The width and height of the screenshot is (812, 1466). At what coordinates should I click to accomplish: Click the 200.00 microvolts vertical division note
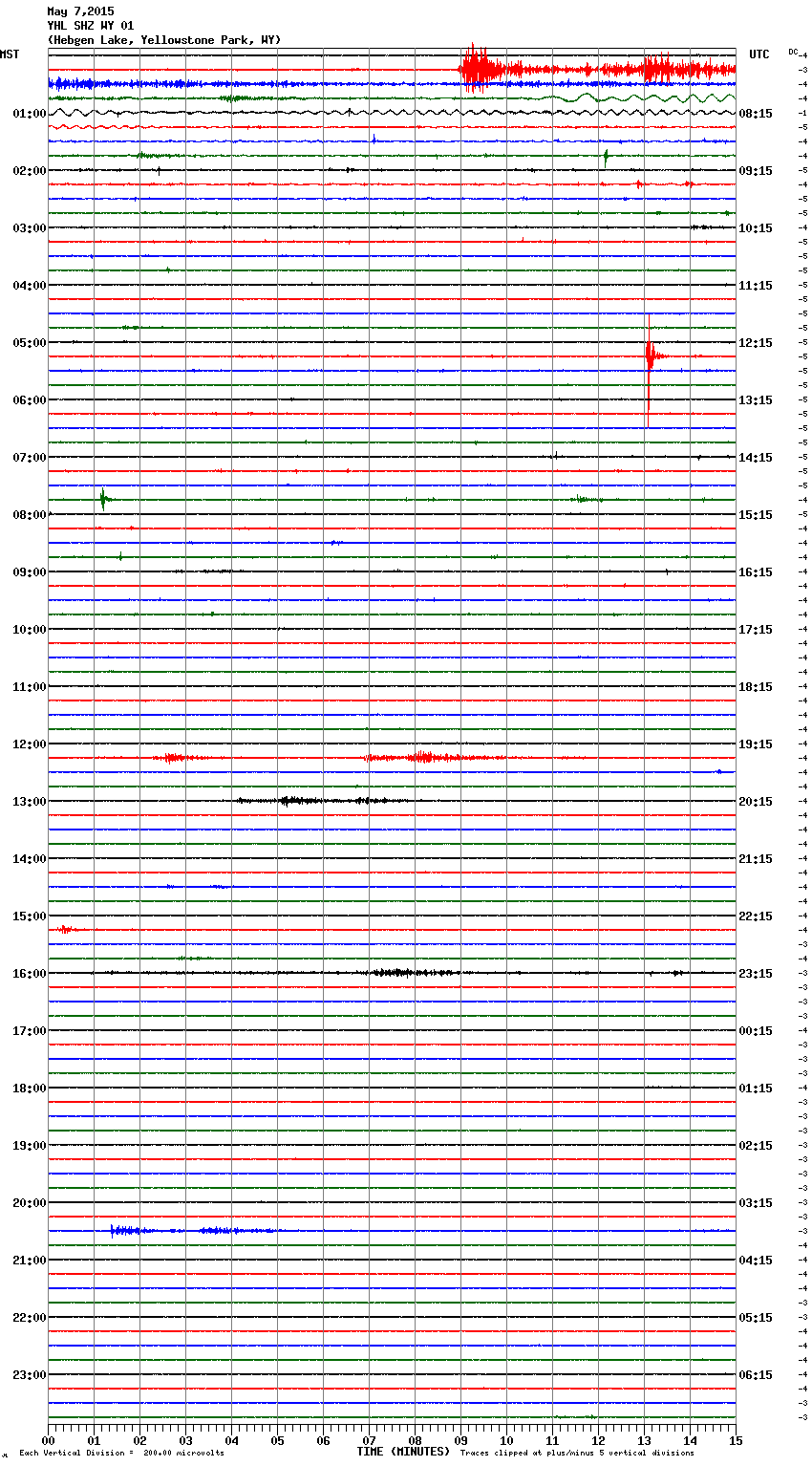(121, 1454)
